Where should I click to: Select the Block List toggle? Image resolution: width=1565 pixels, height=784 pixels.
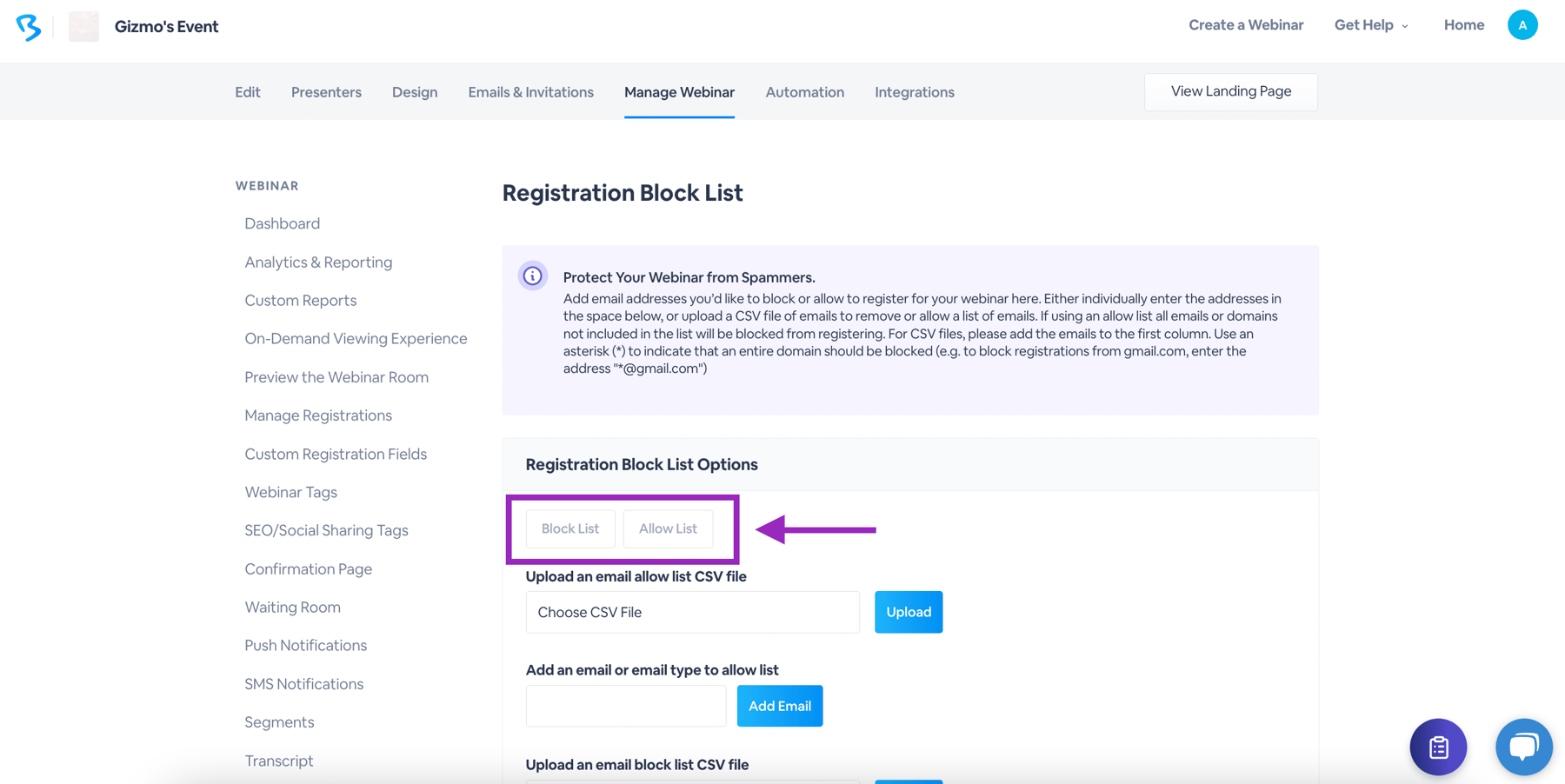point(569,528)
